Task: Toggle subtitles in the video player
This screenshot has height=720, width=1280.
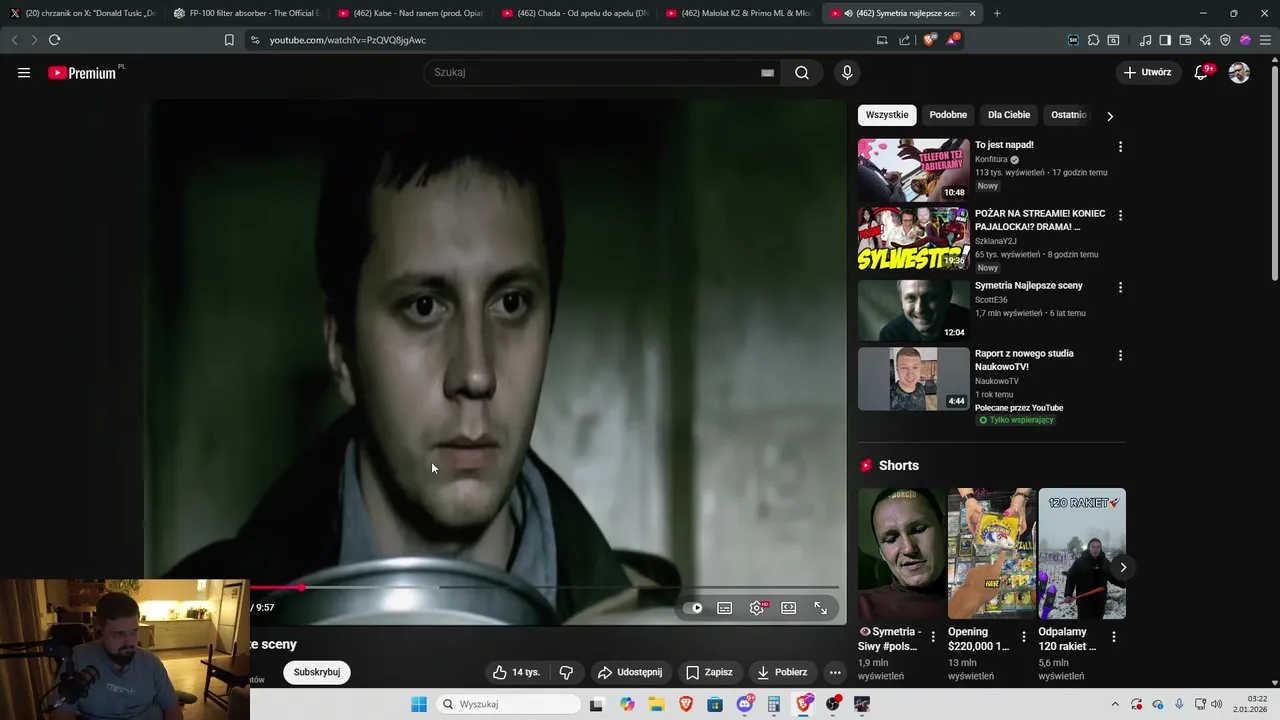Action: click(x=725, y=607)
